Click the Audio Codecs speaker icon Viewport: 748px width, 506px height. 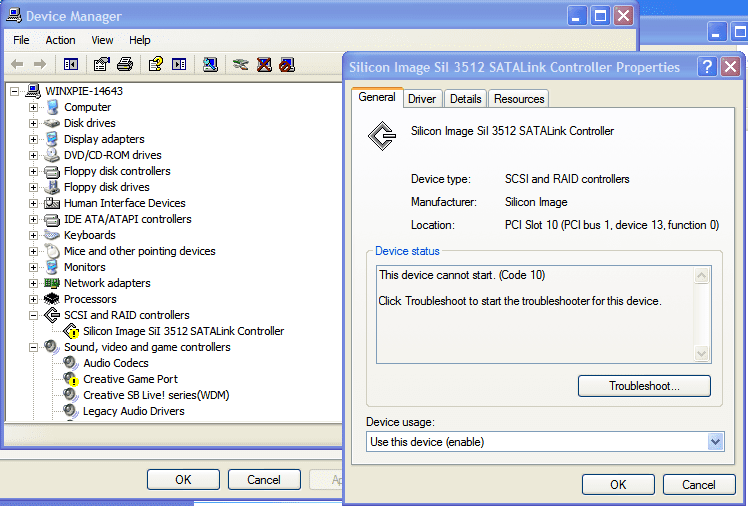pos(71,363)
